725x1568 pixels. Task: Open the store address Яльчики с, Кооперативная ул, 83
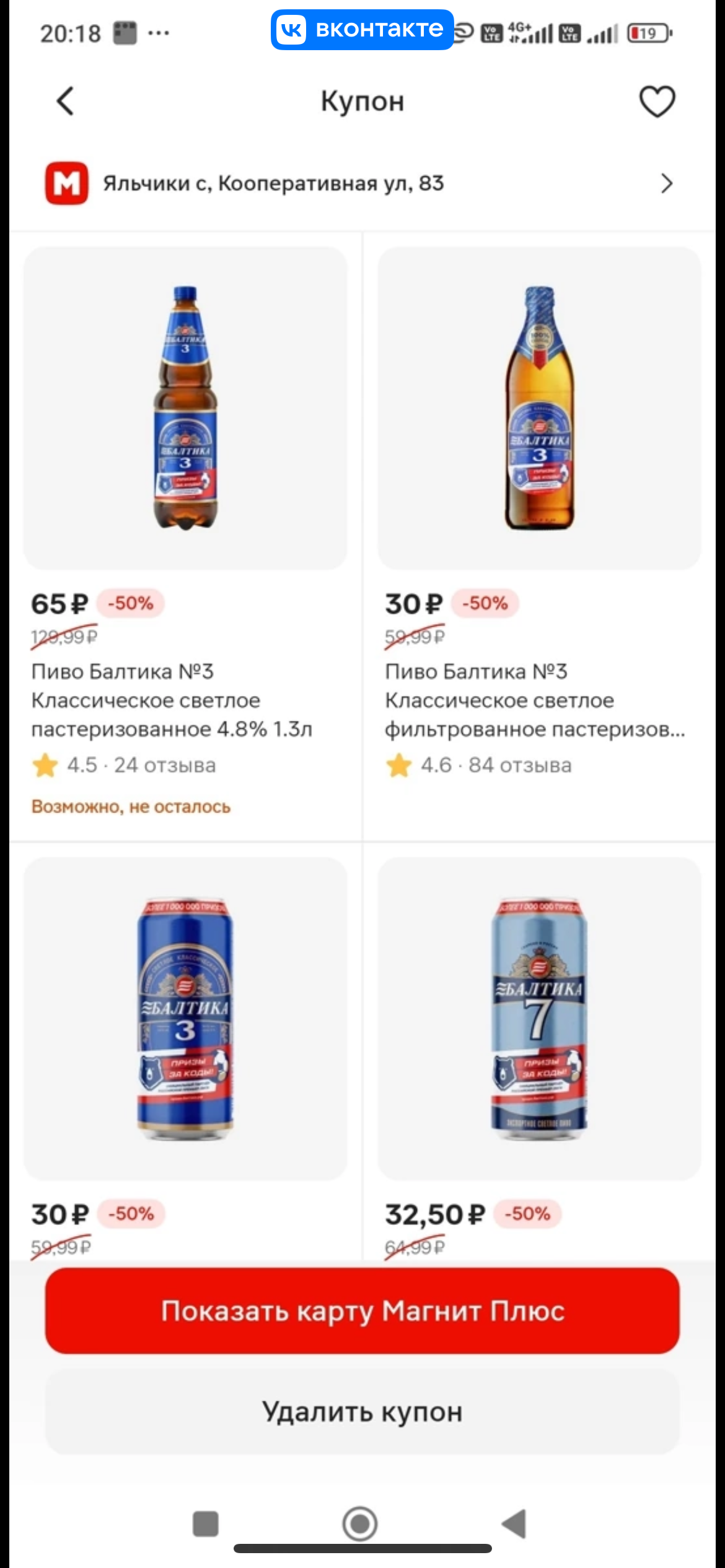coord(273,183)
